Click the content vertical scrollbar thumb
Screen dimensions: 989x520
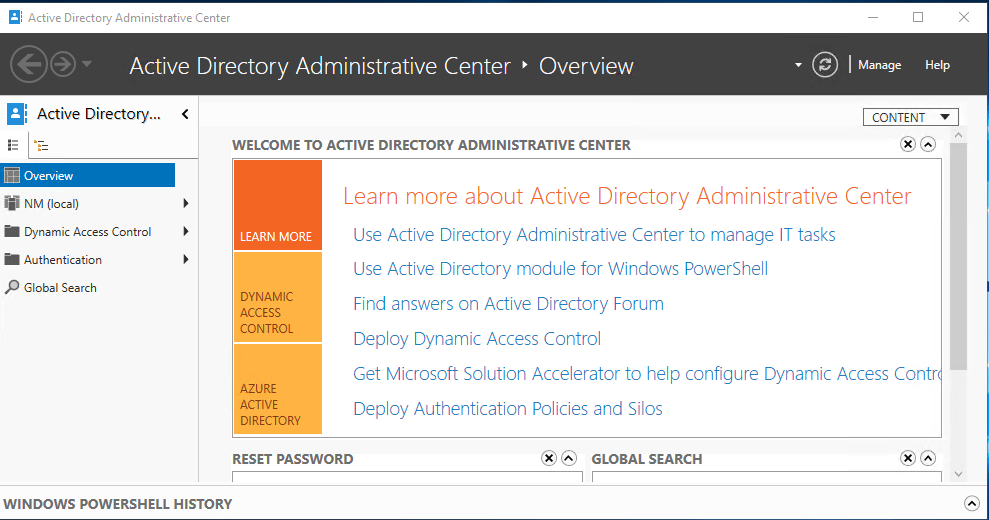coord(959,256)
